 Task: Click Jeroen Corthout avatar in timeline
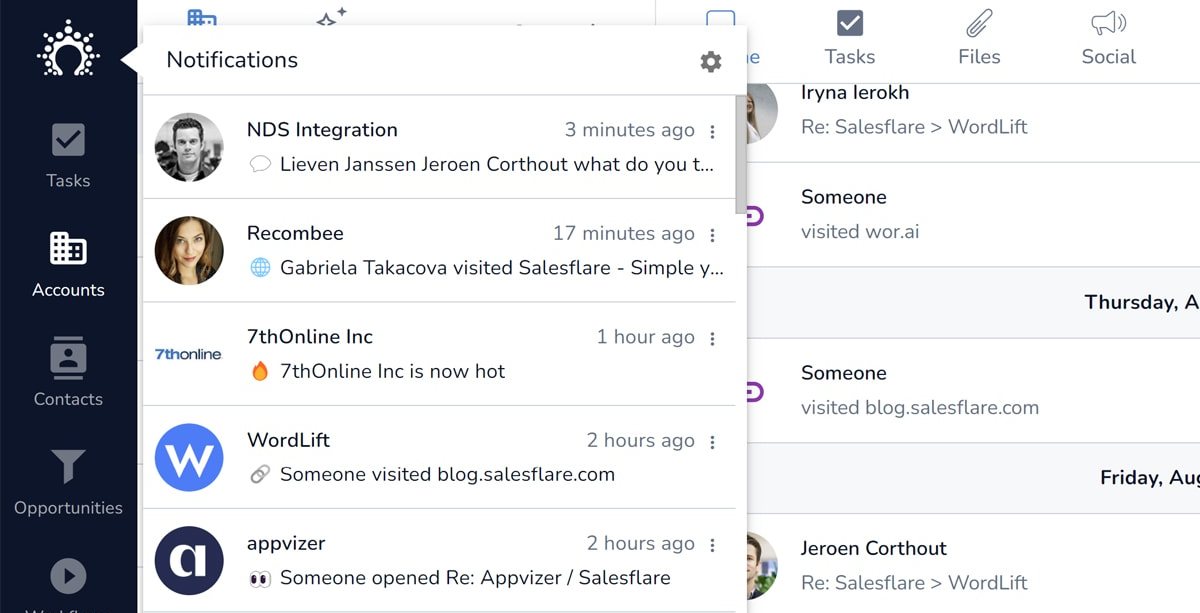(763, 566)
